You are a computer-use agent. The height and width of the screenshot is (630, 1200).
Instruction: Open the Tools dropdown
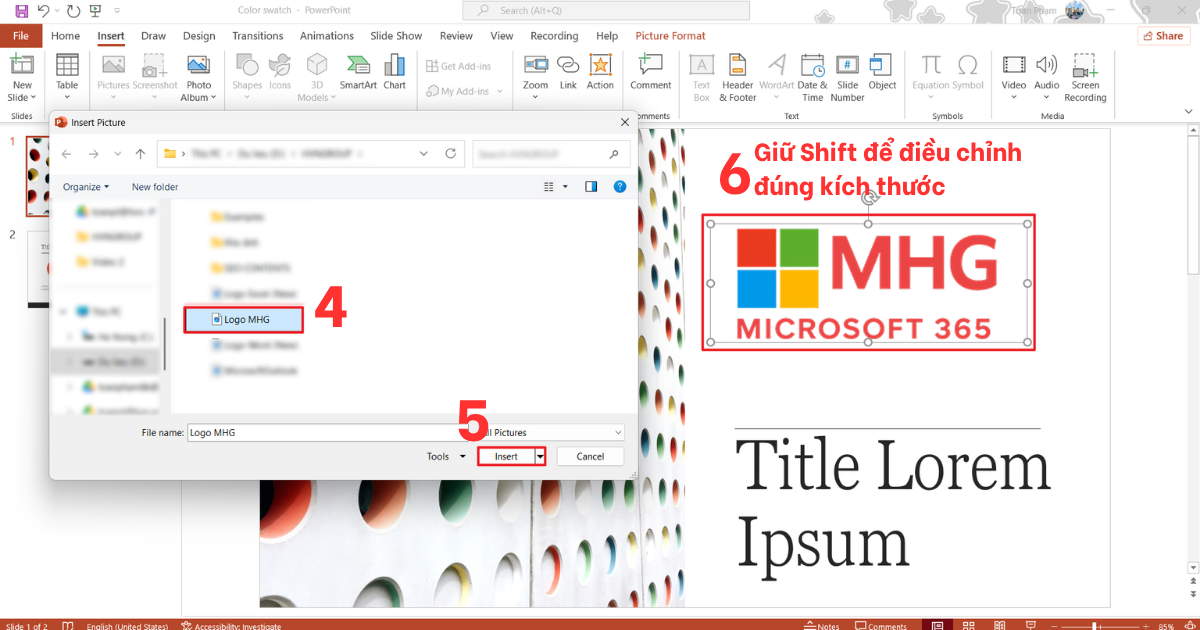[x=445, y=456]
